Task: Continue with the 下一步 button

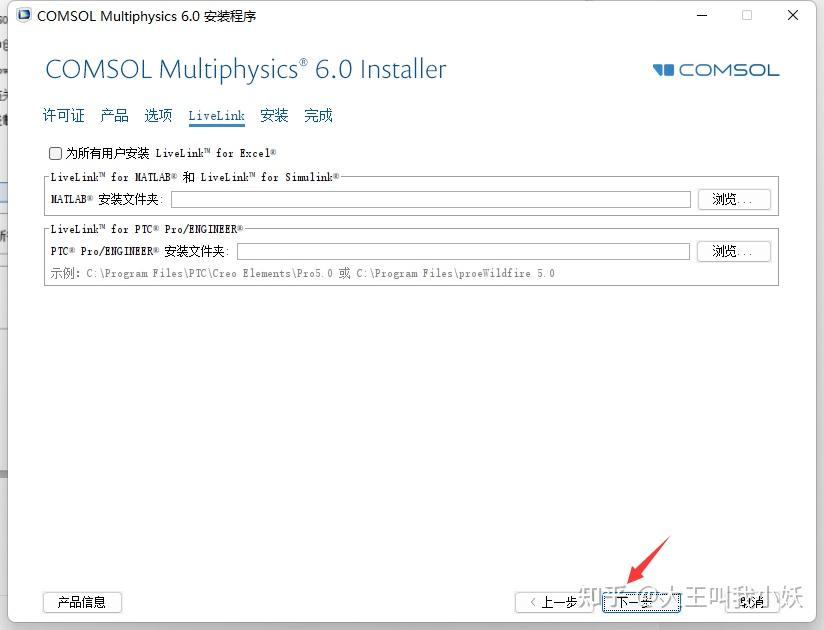Action: 642,602
